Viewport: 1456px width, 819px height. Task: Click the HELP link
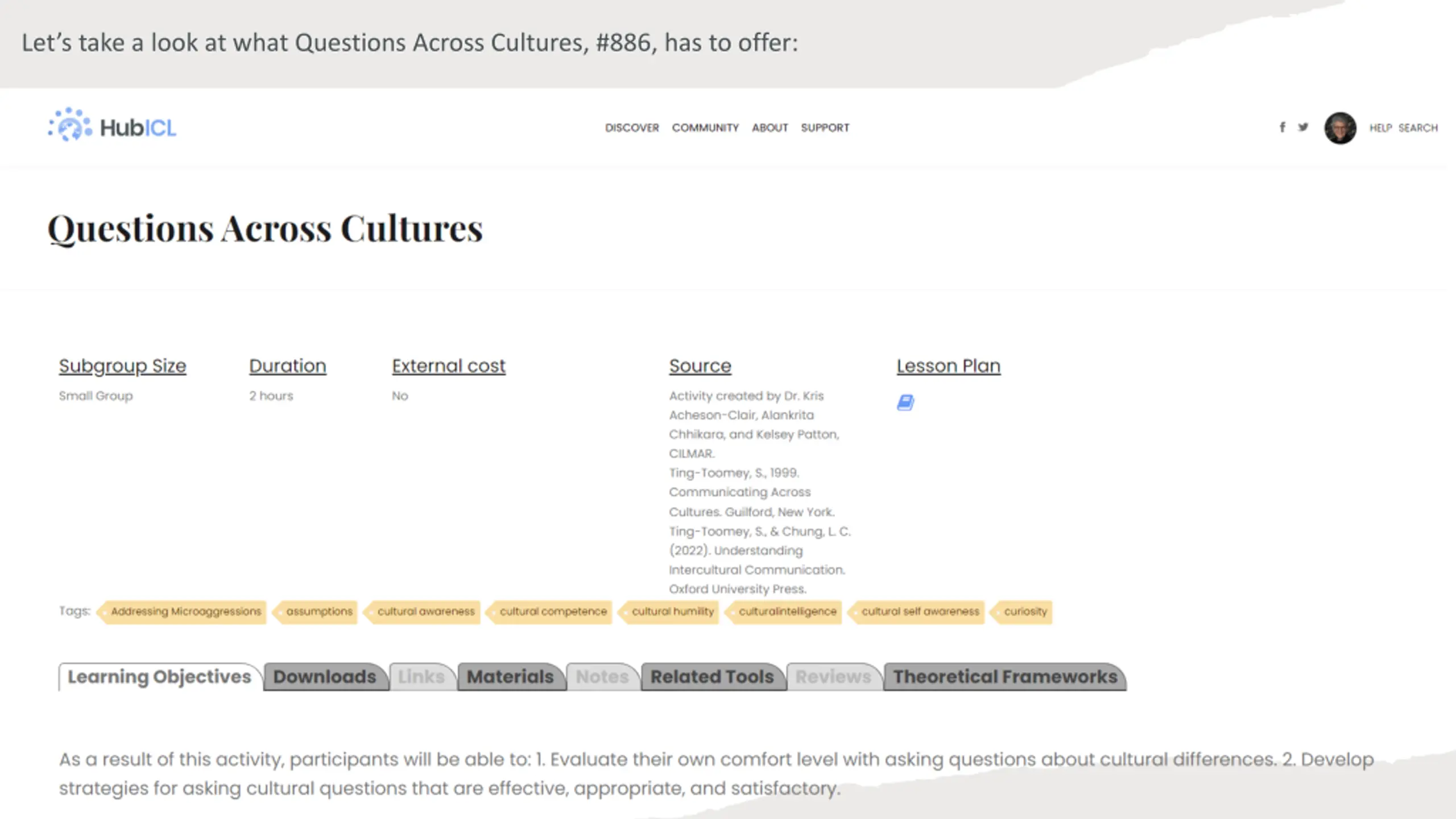(1380, 128)
